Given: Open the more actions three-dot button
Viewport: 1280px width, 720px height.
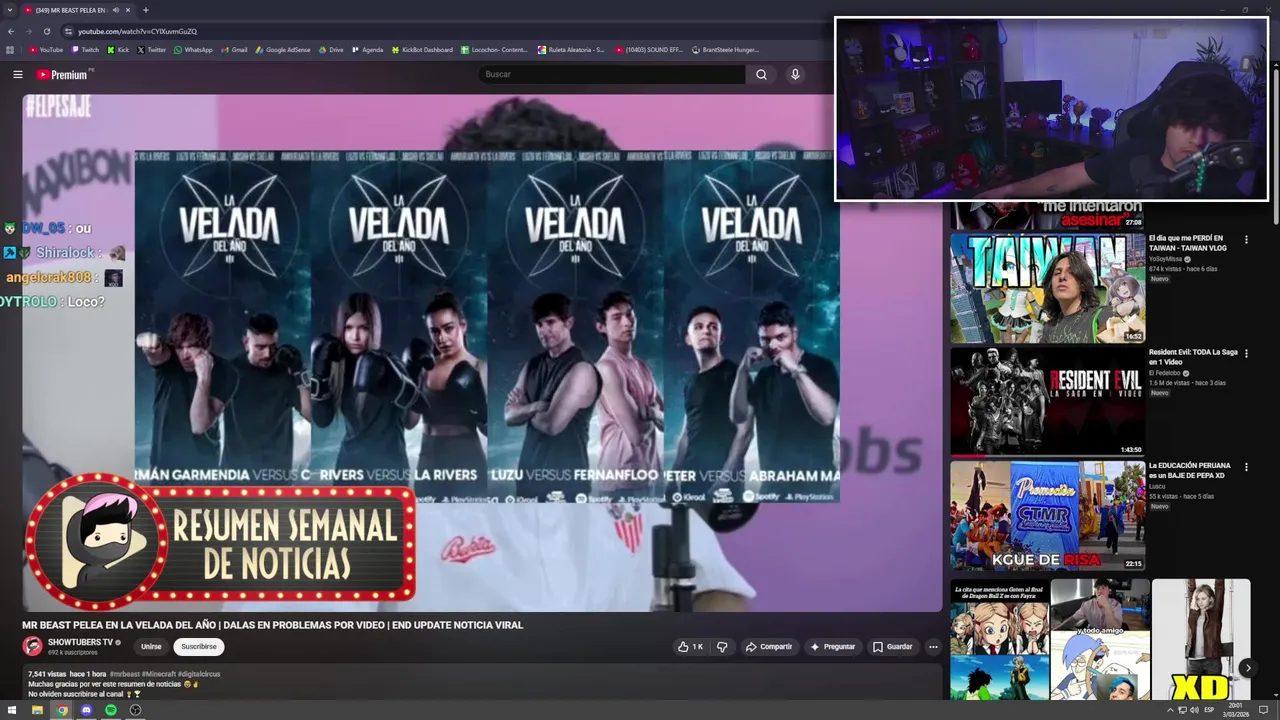Looking at the screenshot, I should click(x=933, y=647).
